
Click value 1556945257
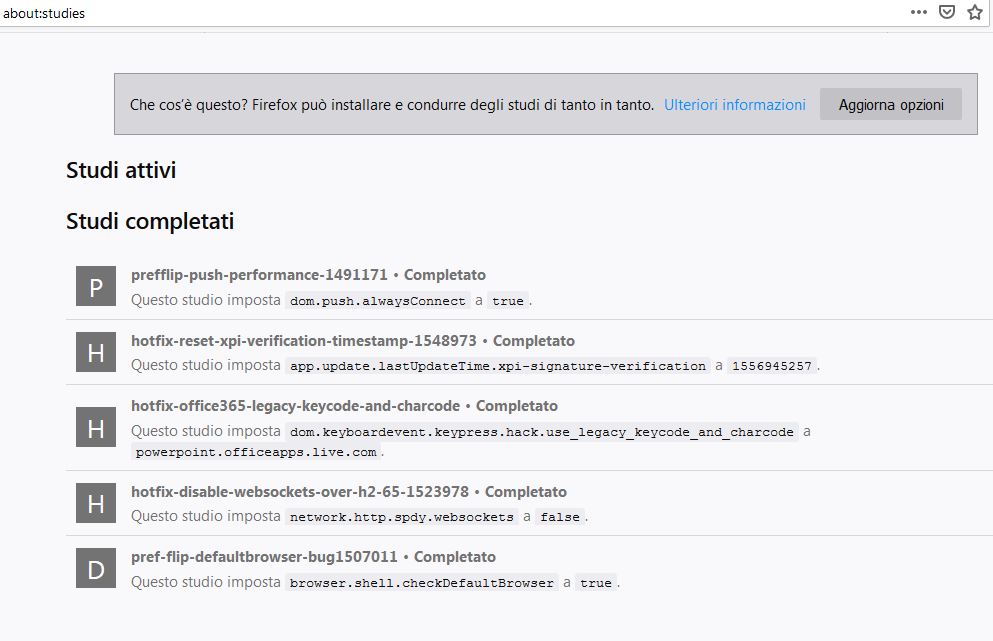click(771, 366)
